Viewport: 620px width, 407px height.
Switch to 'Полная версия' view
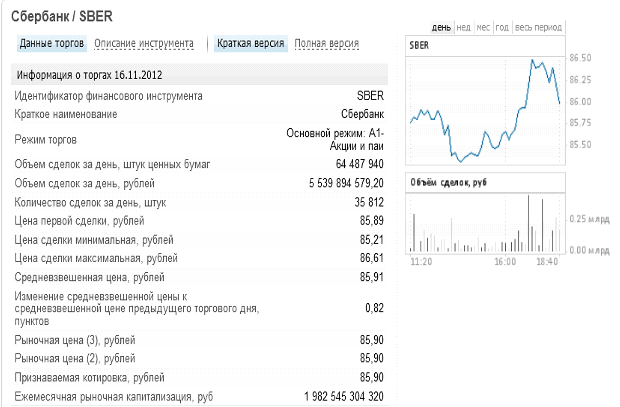326,44
